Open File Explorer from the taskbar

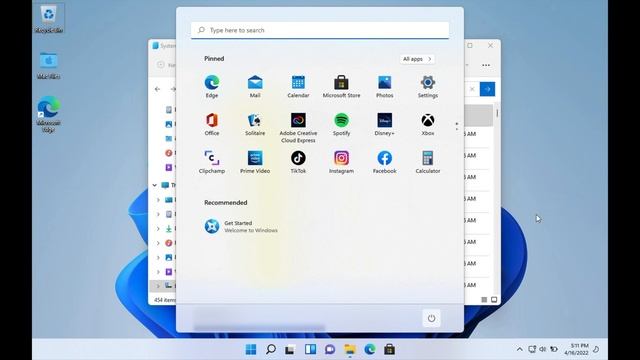tap(350, 349)
